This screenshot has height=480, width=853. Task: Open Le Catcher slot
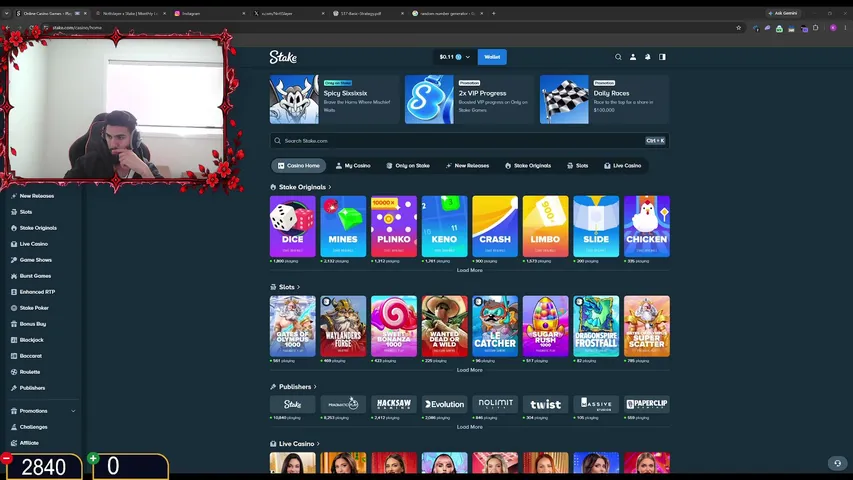[495, 327]
